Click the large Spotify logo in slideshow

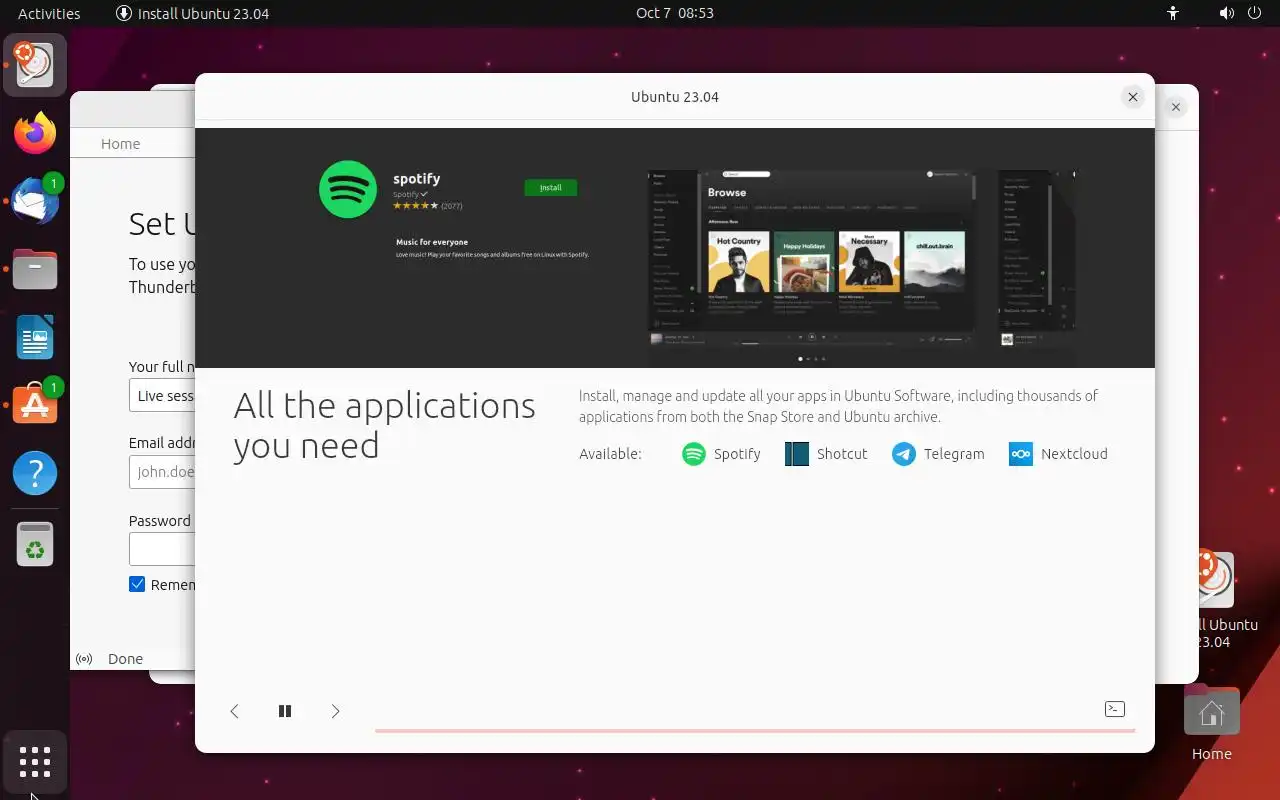click(348, 190)
